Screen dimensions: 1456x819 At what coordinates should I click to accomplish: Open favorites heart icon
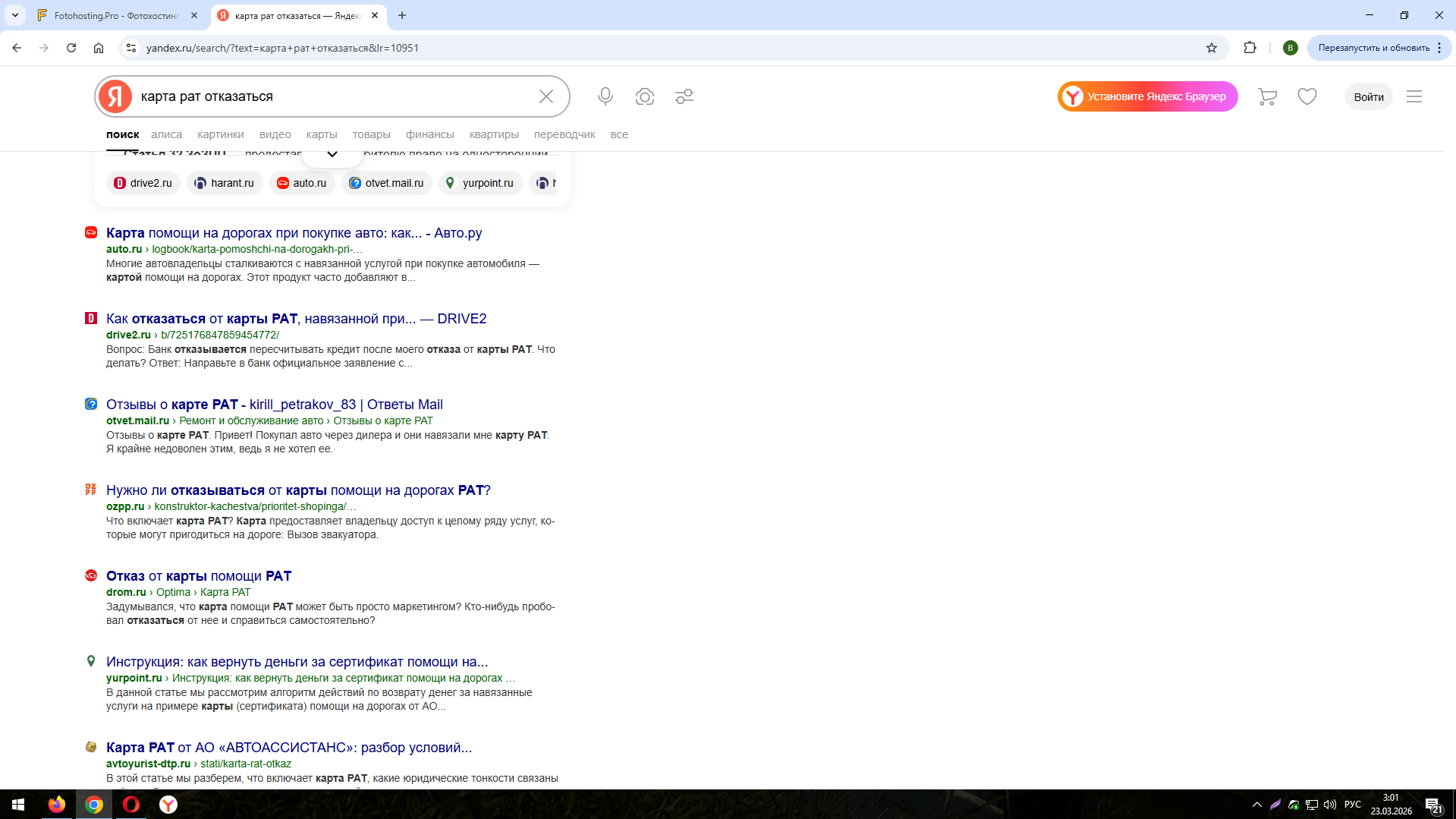click(x=1307, y=96)
